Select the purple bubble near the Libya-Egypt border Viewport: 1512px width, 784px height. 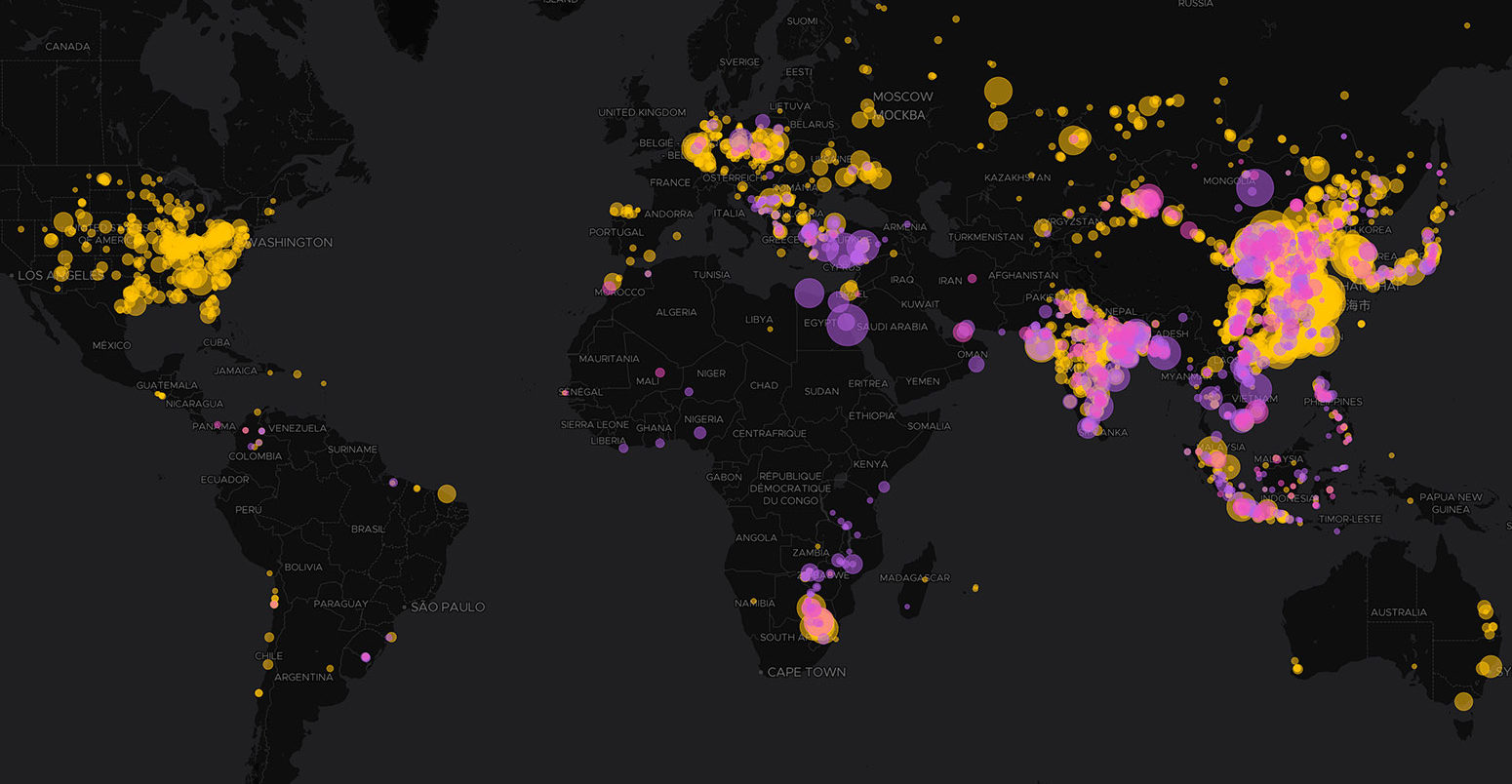(x=809, y=293)
